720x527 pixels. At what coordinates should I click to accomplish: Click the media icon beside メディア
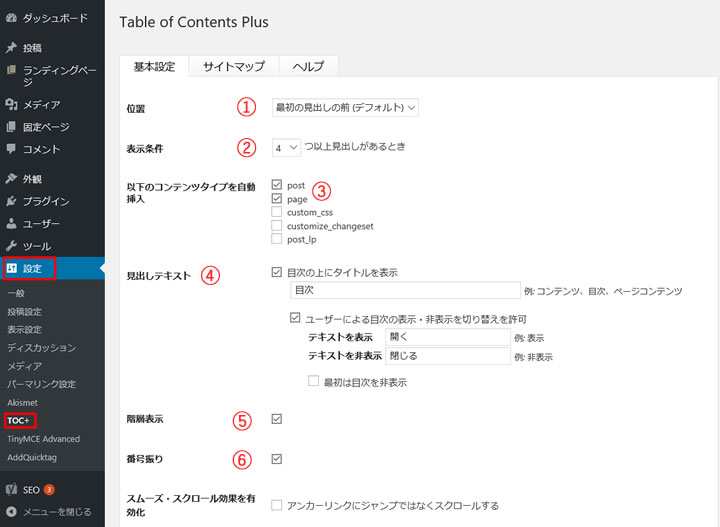pos(11,105)
